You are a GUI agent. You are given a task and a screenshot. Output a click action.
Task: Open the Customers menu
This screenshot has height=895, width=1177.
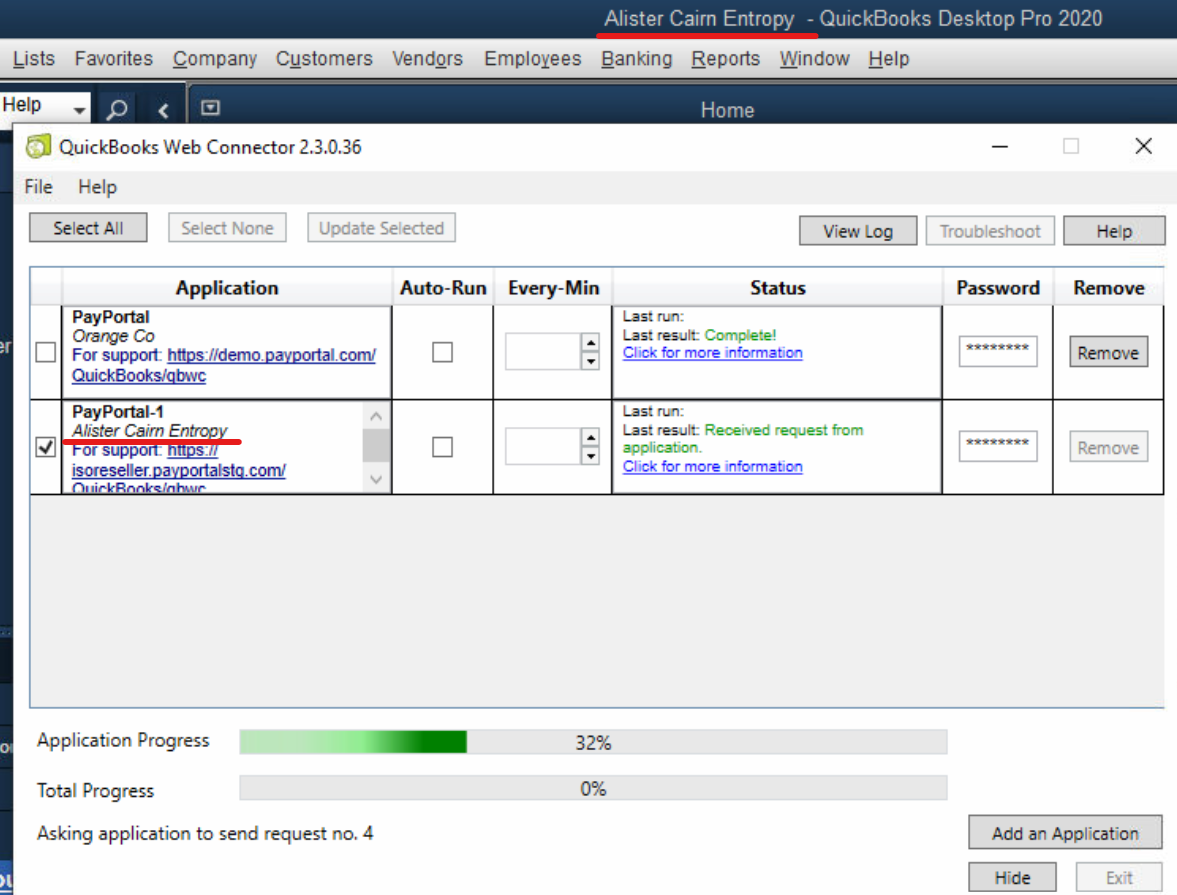pos(324,59)
